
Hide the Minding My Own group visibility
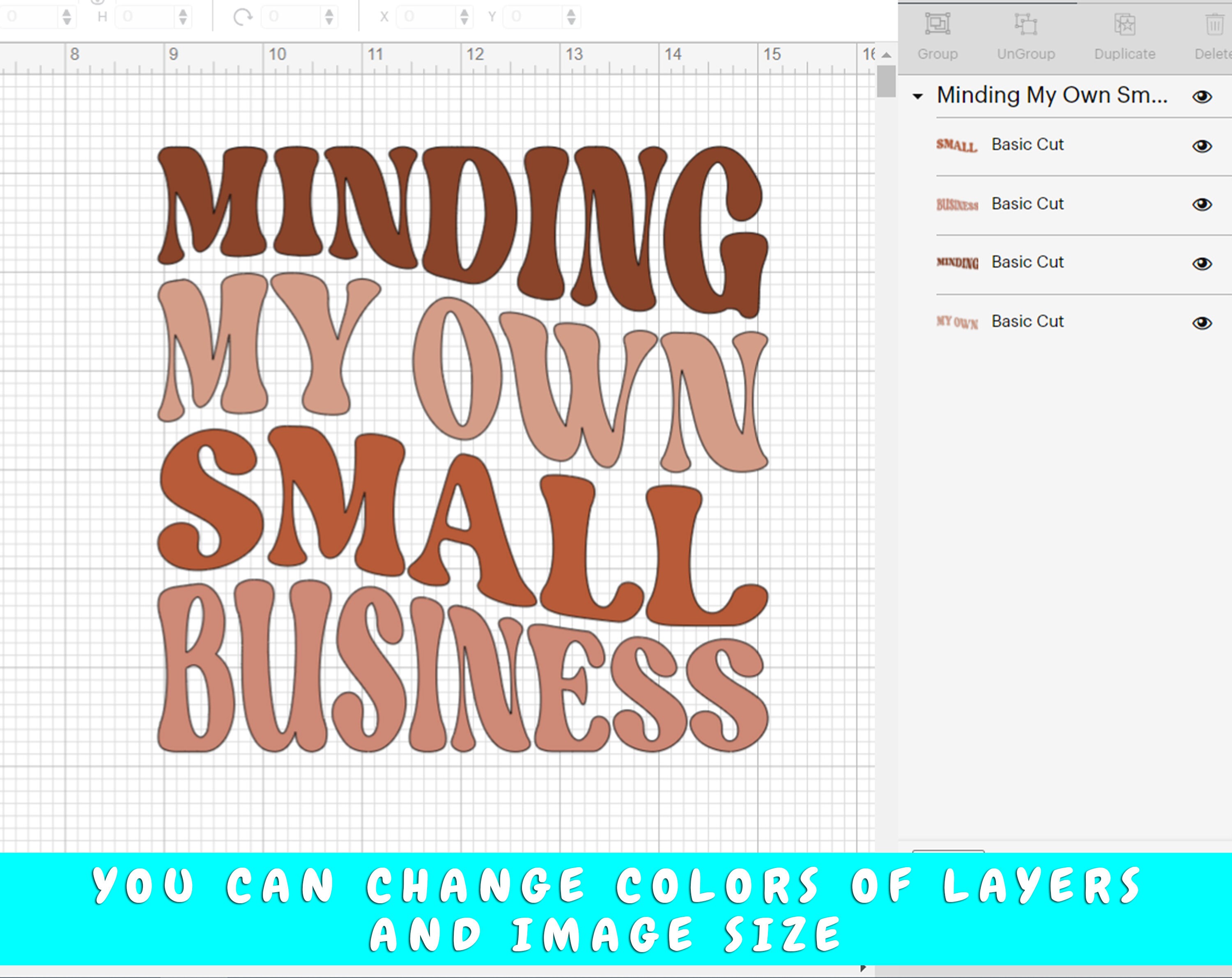pos(1202,96)
